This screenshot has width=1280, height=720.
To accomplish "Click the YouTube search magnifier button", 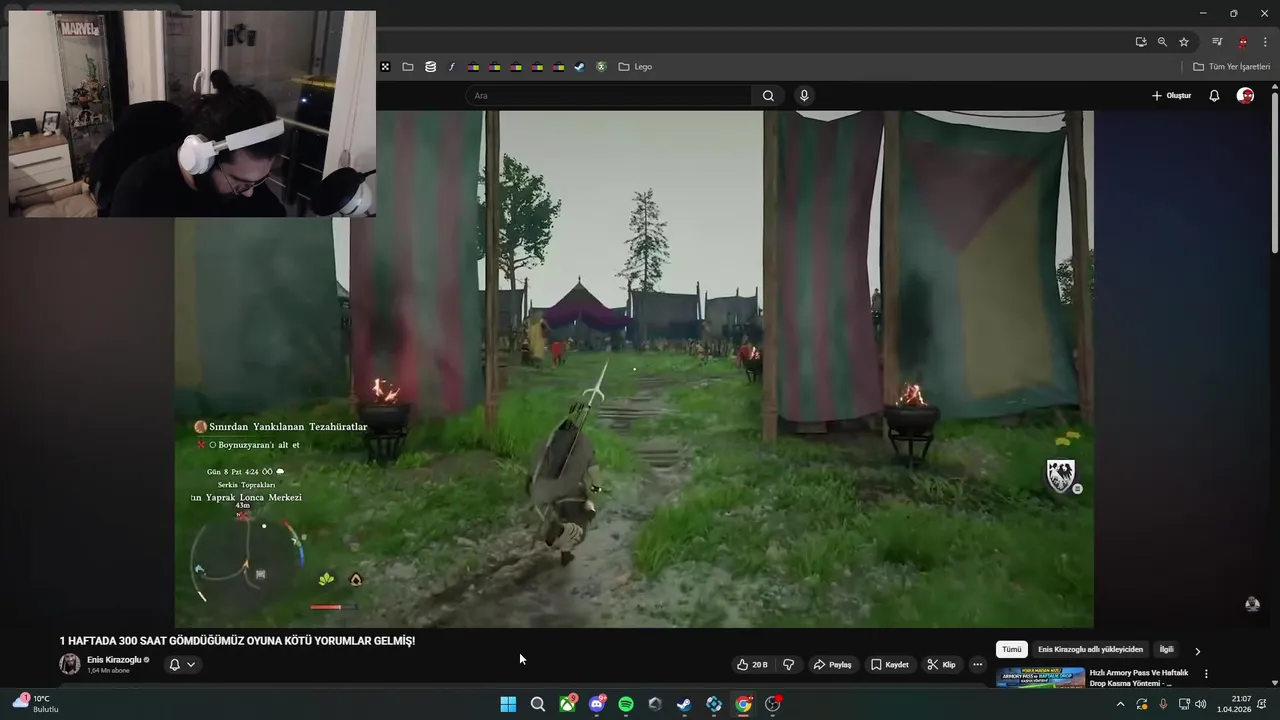I will [768, 96].
